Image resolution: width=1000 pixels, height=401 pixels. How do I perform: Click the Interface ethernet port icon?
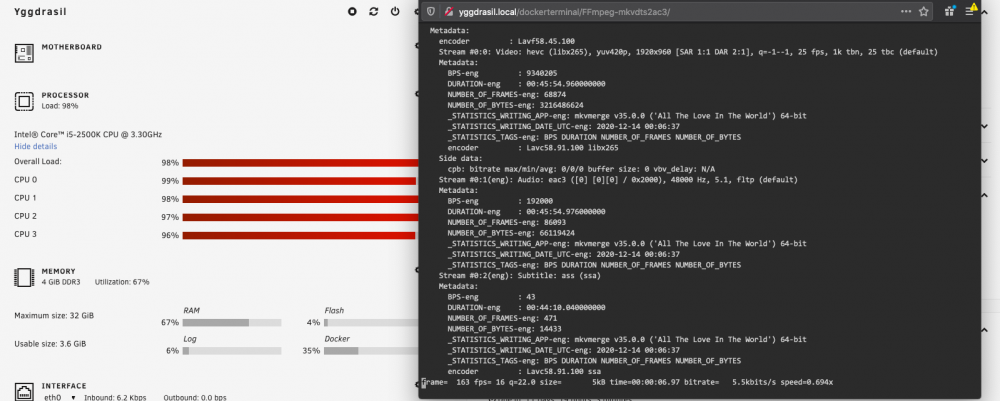(x=24, y=391)
